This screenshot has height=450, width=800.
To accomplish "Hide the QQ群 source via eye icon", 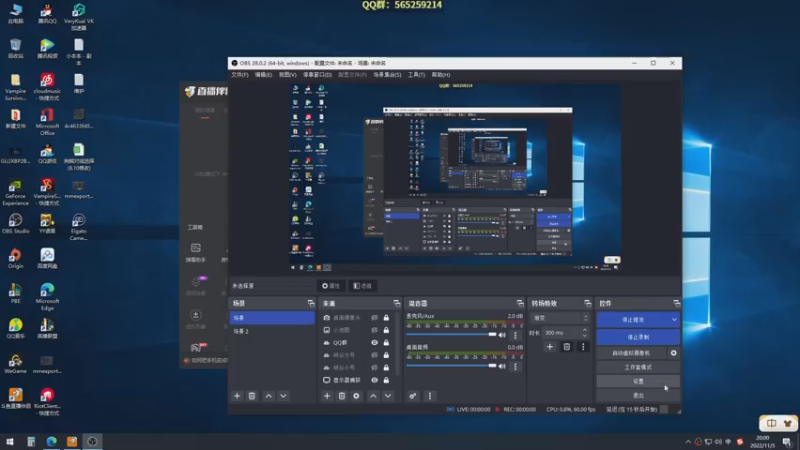I will (374, 343).
